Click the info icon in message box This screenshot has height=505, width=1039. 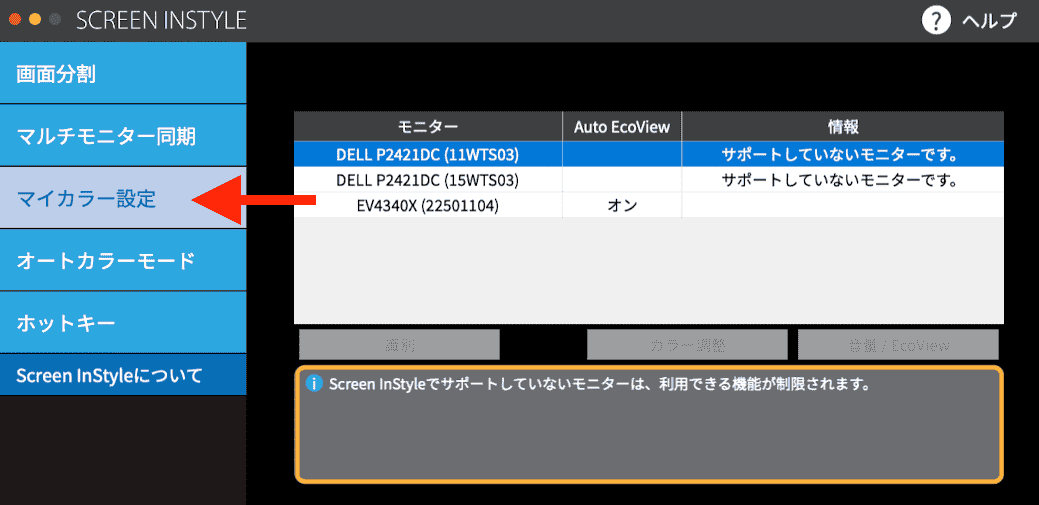click(314, 384)
